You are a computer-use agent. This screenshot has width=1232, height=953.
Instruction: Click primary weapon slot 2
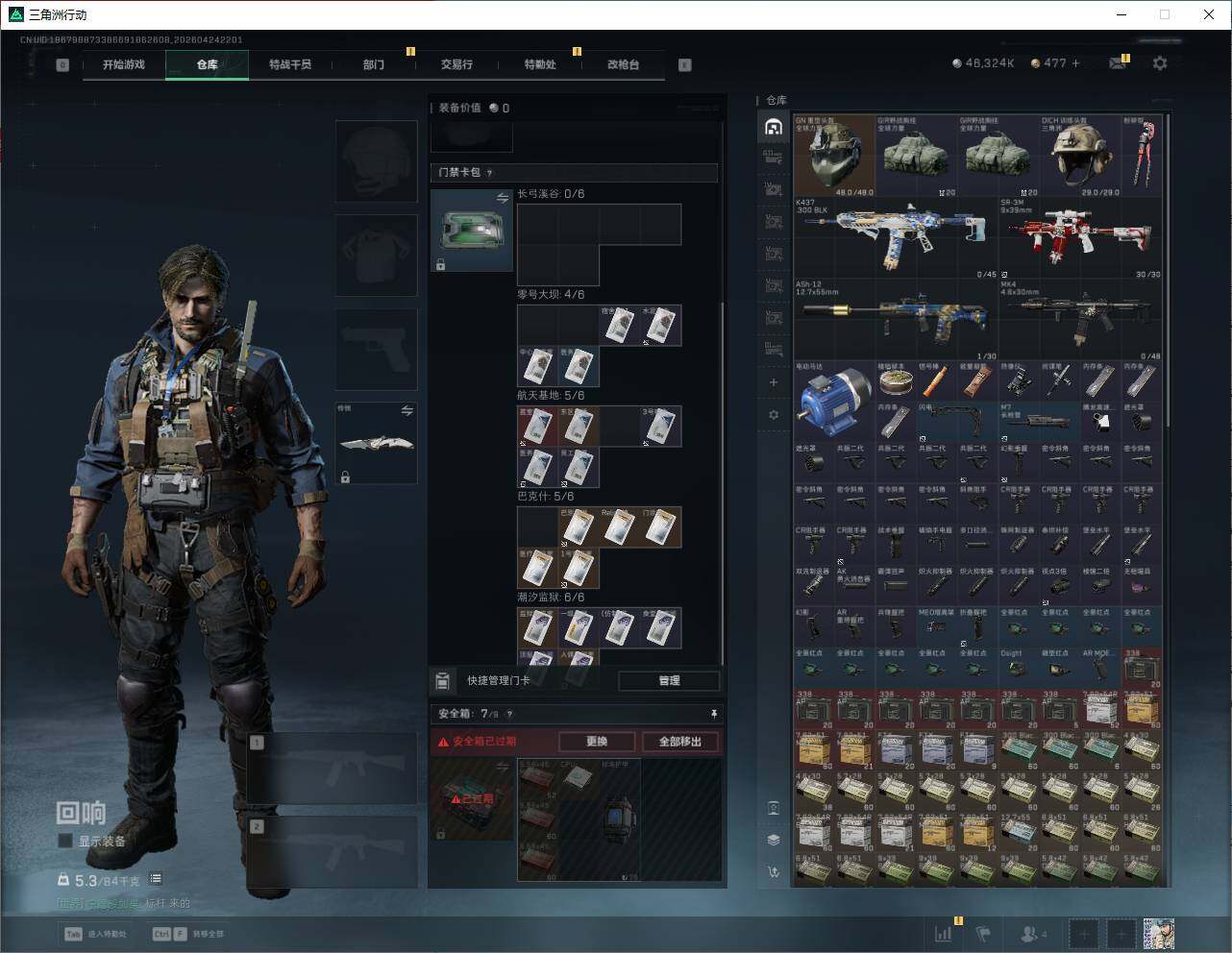point(333,852)
